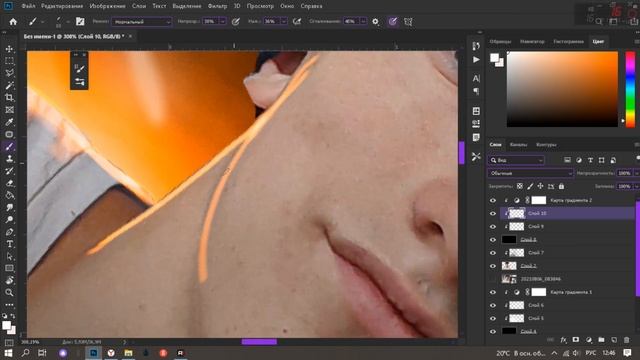Viewport: 640px width, 360px height.
Task: Open the layer filter type dropdown
Action: 516,160
